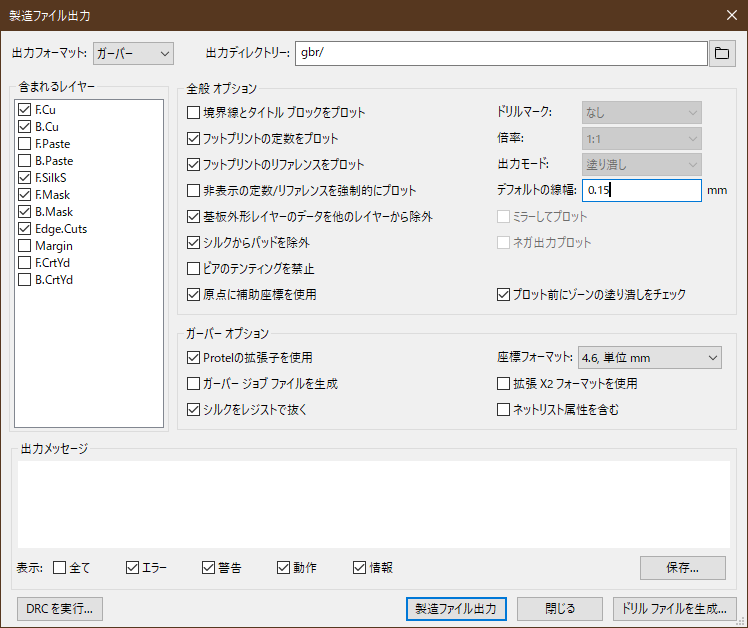Enable 境界線とタイトル ブロックをプロット

click(193, 113)
